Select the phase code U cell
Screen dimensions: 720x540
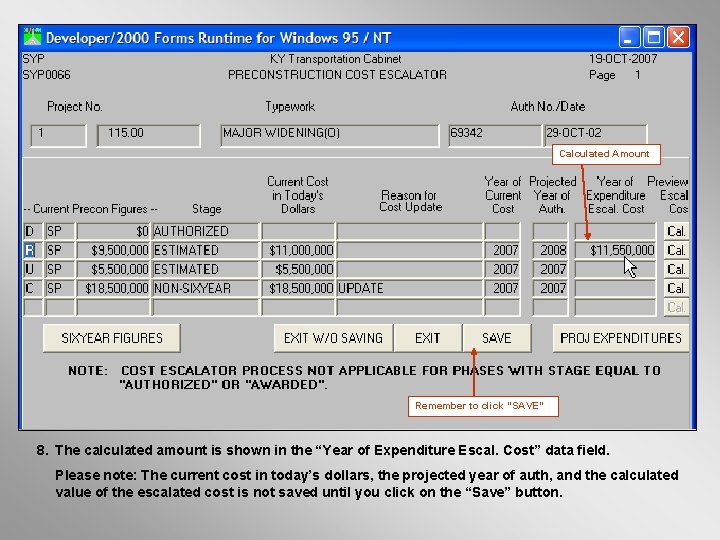click(33, 270)
